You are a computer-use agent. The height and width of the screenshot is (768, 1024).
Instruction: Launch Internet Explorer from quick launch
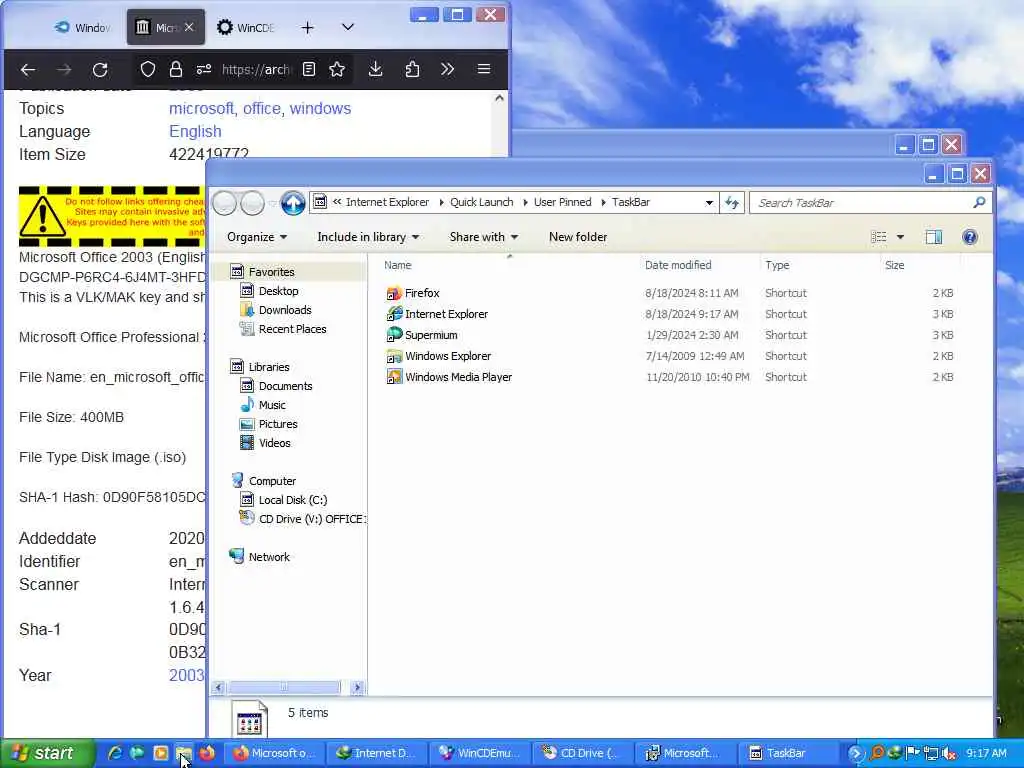point(115,754)
